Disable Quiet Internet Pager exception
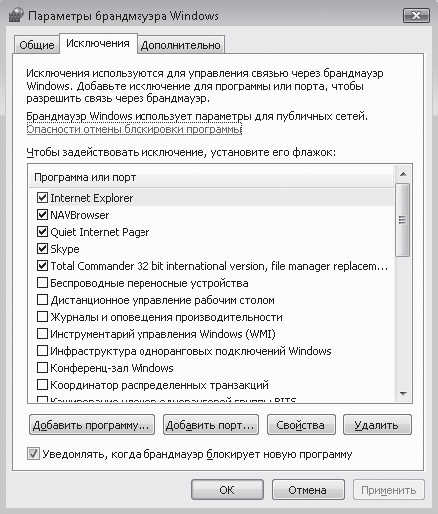 [42, 232]
